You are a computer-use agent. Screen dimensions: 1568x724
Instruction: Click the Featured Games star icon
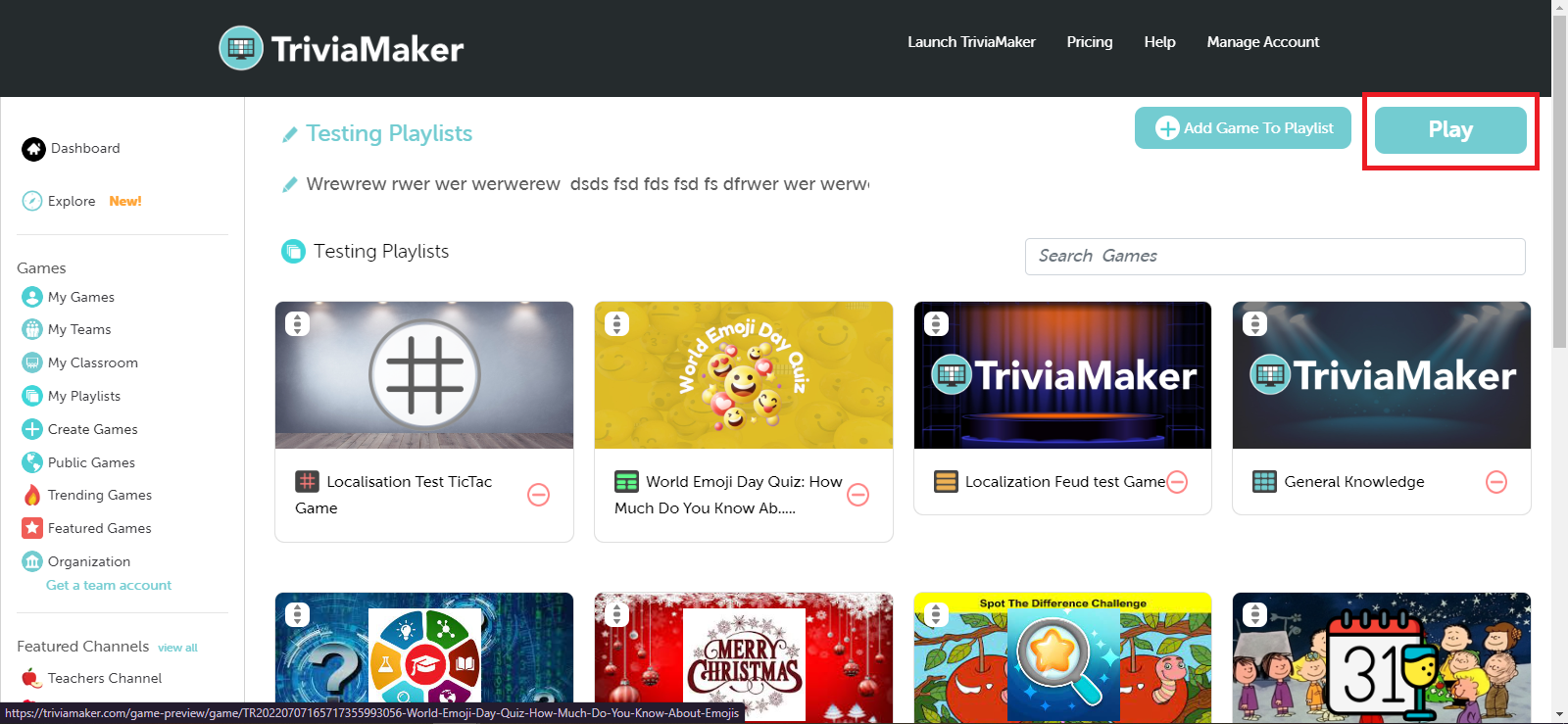click(32, 528)
